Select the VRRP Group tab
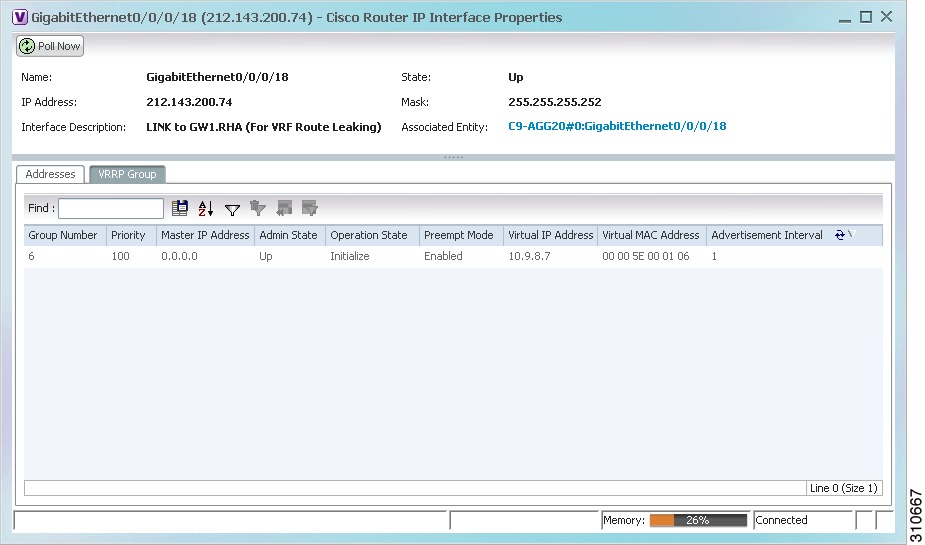Image resolution: width=925 pixels, height=545 pixels. click(127, 174)
